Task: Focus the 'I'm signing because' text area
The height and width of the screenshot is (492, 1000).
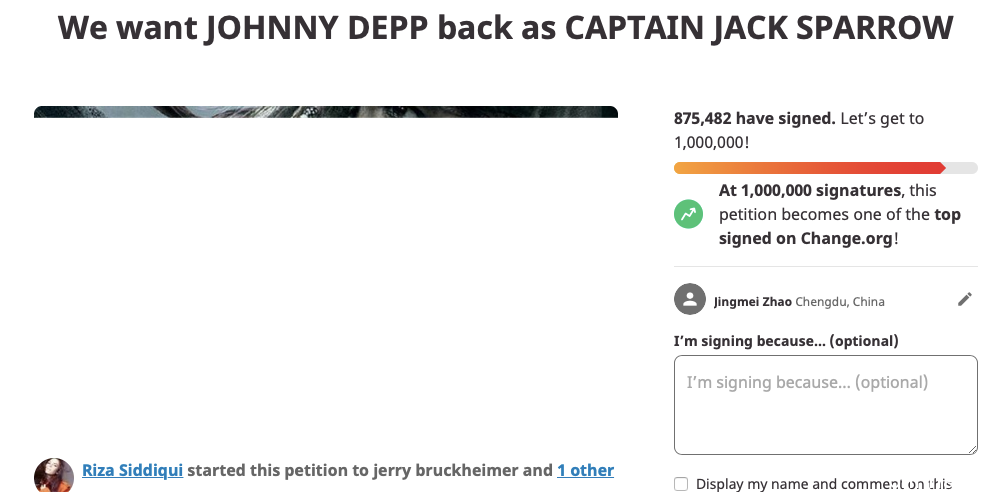Action: click(x=825, y=405)
